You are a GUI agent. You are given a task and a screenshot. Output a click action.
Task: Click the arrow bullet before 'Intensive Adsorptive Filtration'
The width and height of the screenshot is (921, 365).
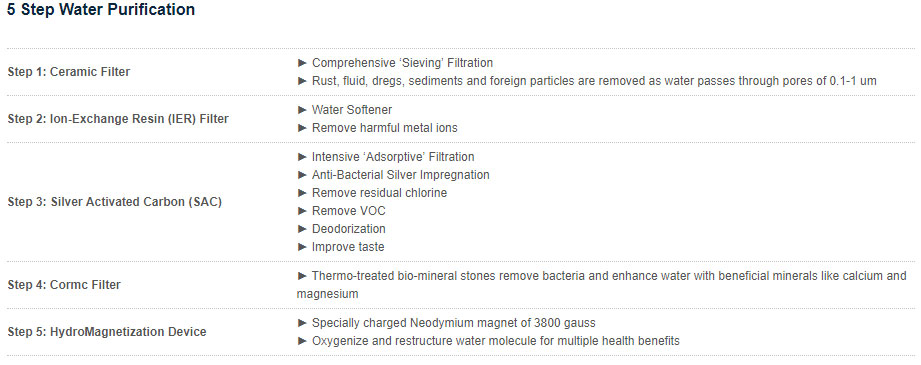point(302,157)
